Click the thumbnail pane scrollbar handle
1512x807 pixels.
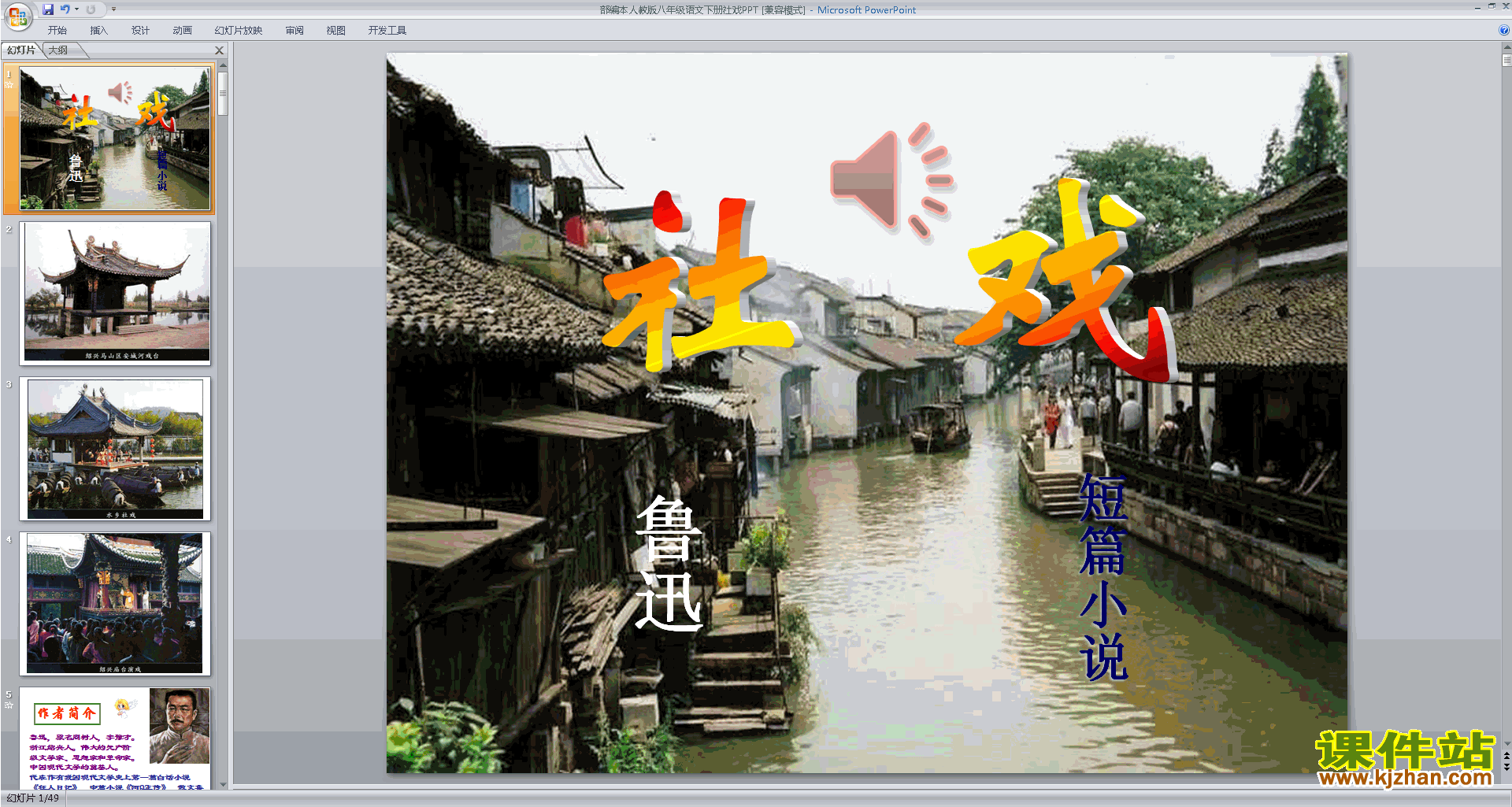(x=223, y=94)
